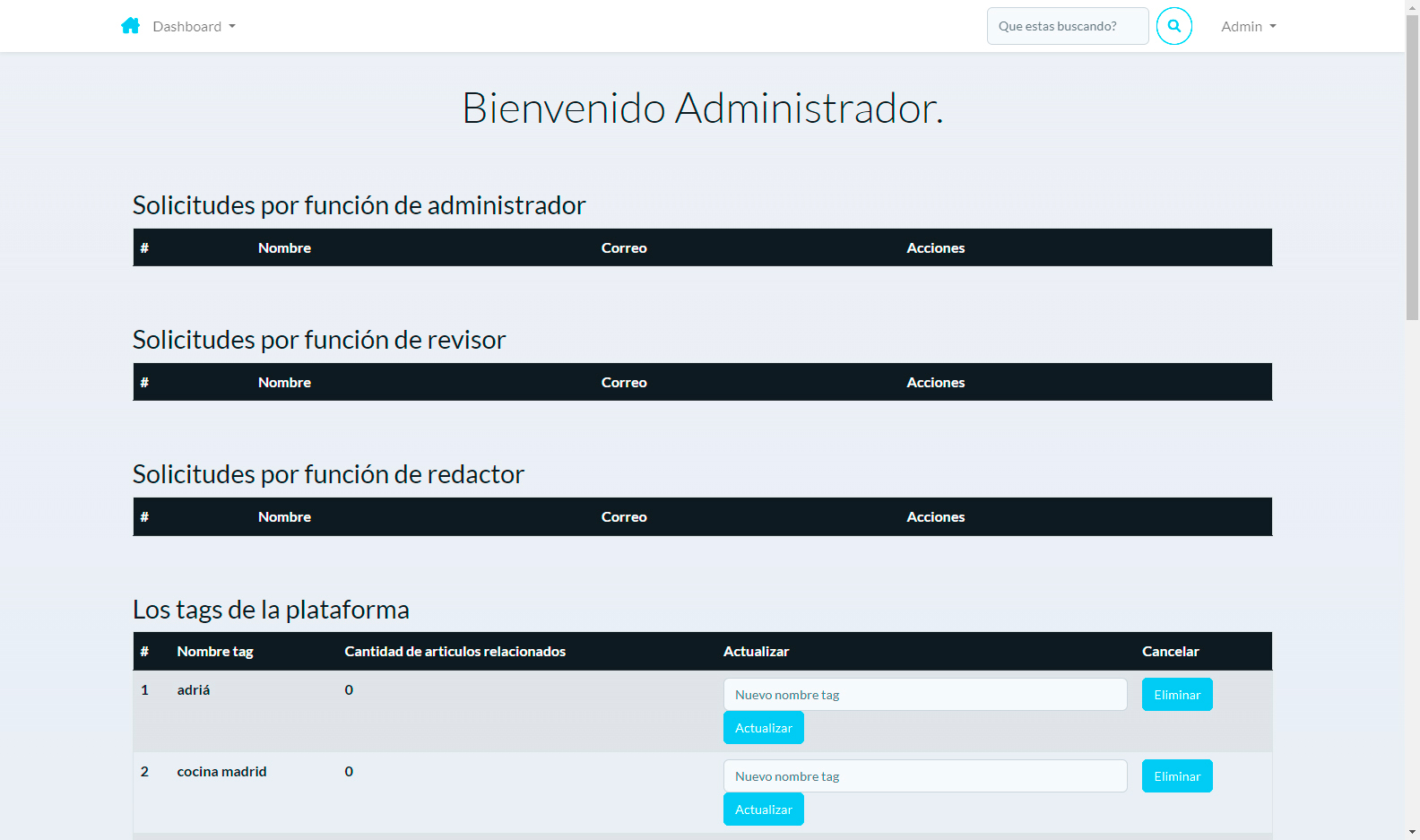The image size is (1420, 840).
Task: Click new tag name field for cocina madrid
Action: tap(924, 776)
